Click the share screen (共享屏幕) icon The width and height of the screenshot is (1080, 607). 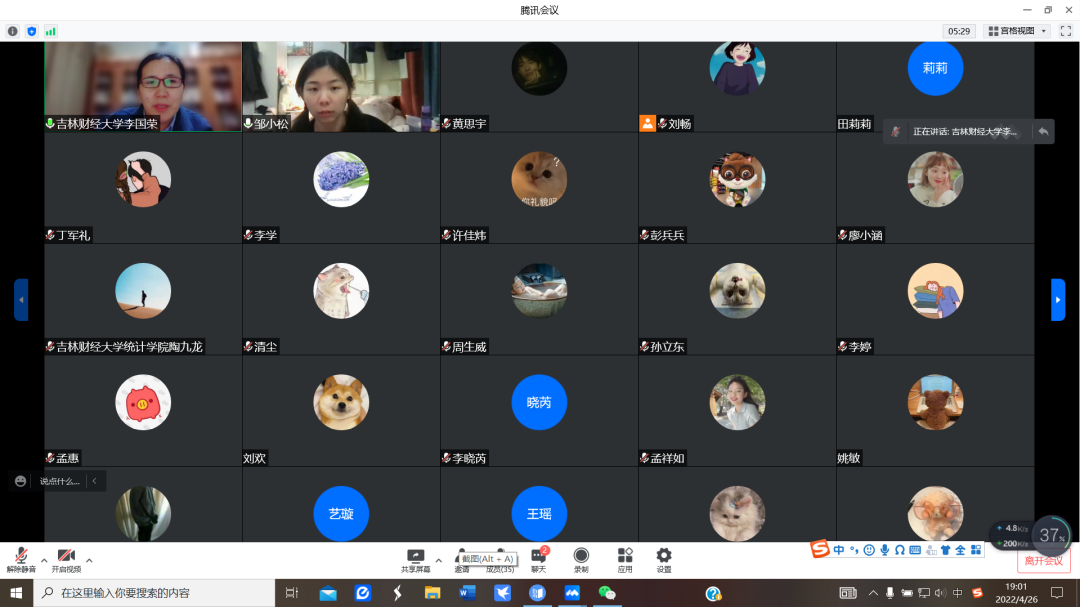coord(416,557)
